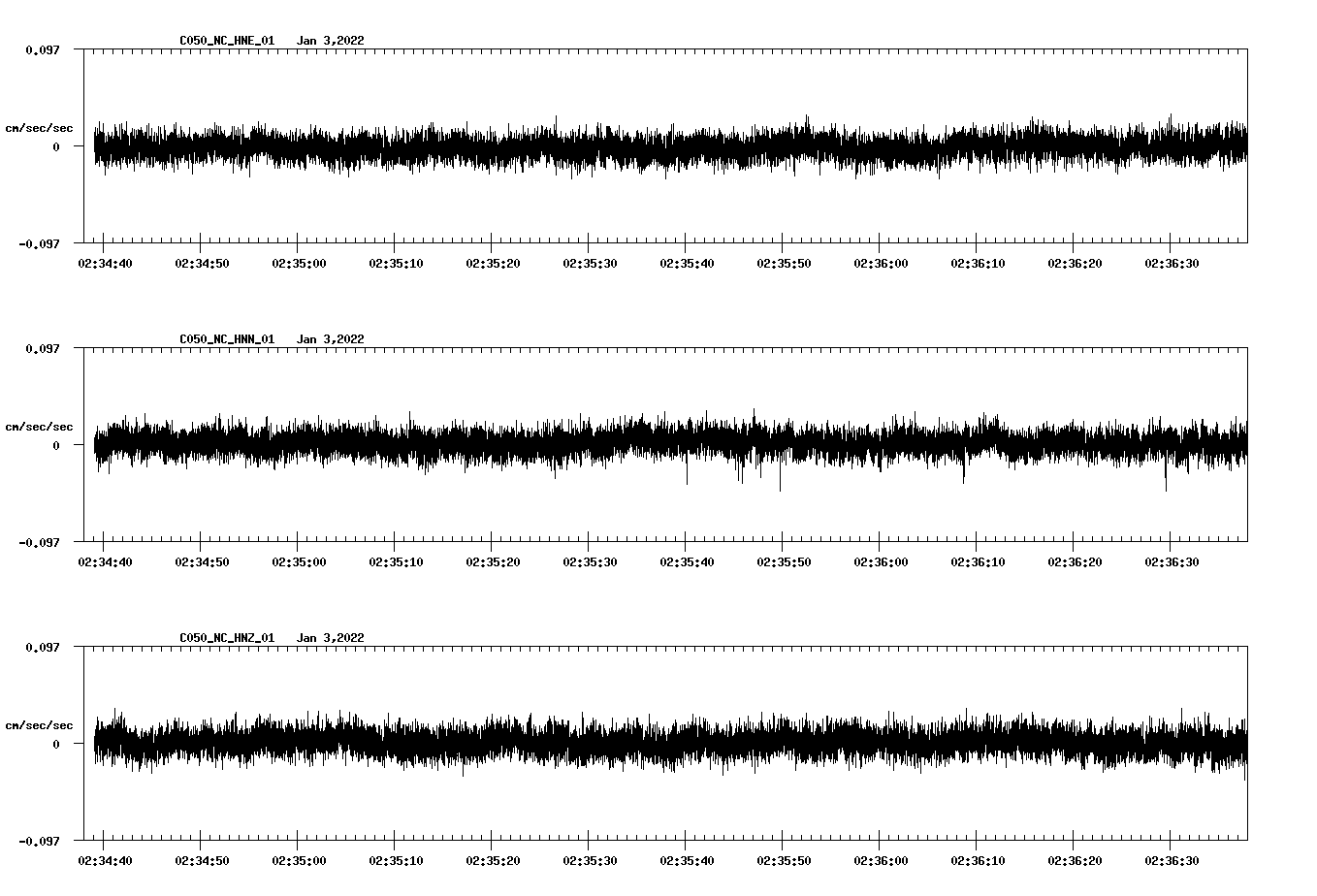Click 02:35:50 time label under HNN plot
1317x896 pixels.
tap(784, 562)
